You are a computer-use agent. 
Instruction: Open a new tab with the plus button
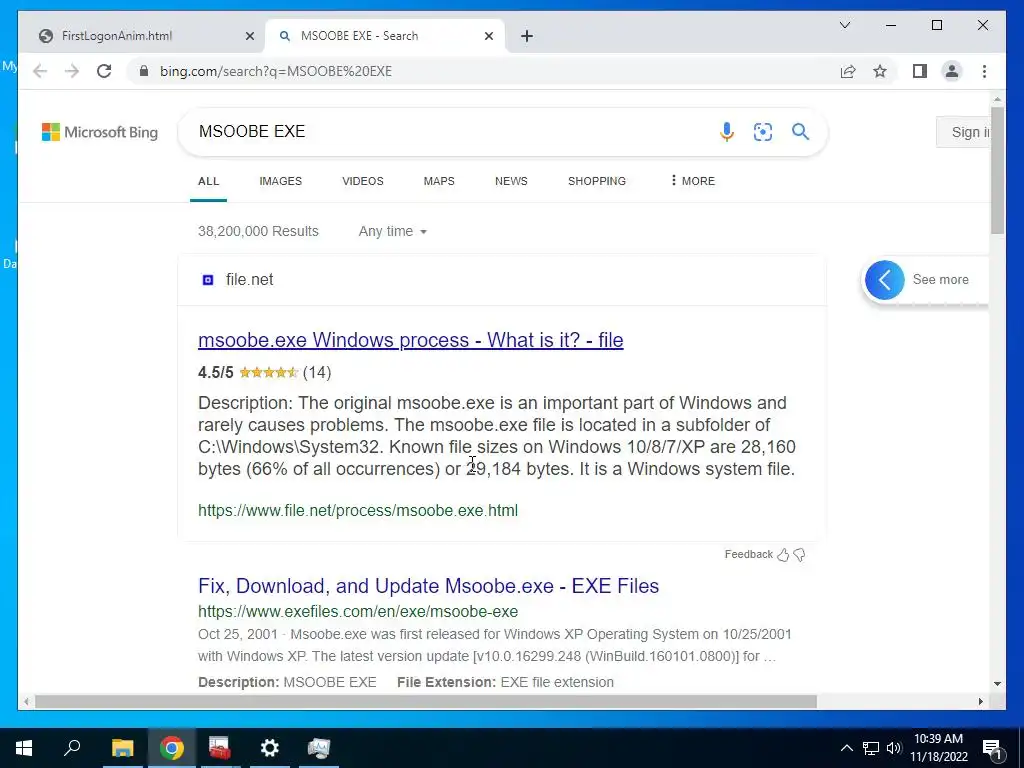[x=527, y=36]
